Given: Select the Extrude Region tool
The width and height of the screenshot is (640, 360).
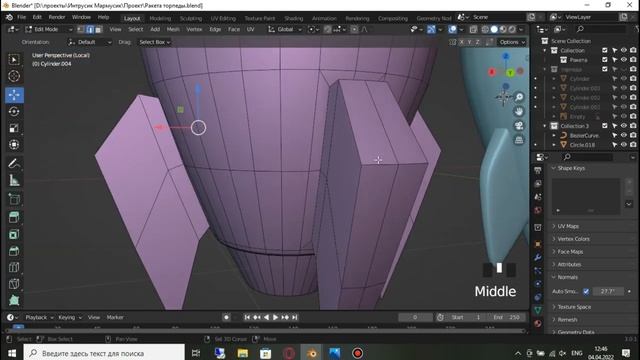Looking at the screenshot, I should (x=14, y=217).
